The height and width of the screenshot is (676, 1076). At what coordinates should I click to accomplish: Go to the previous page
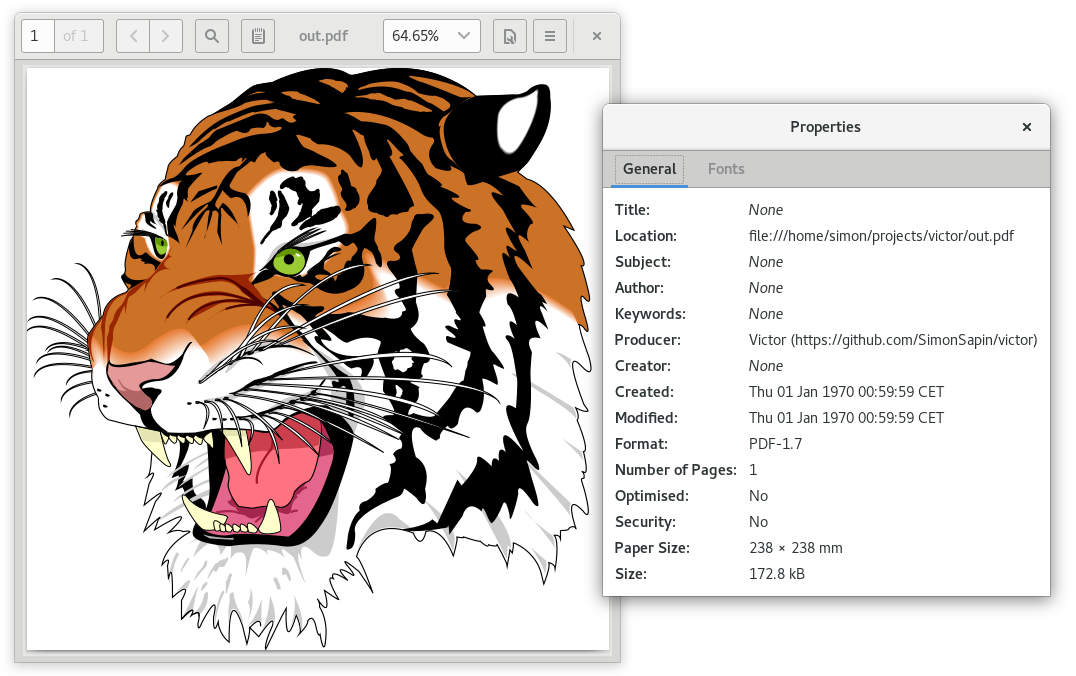[x=132, y=36]
